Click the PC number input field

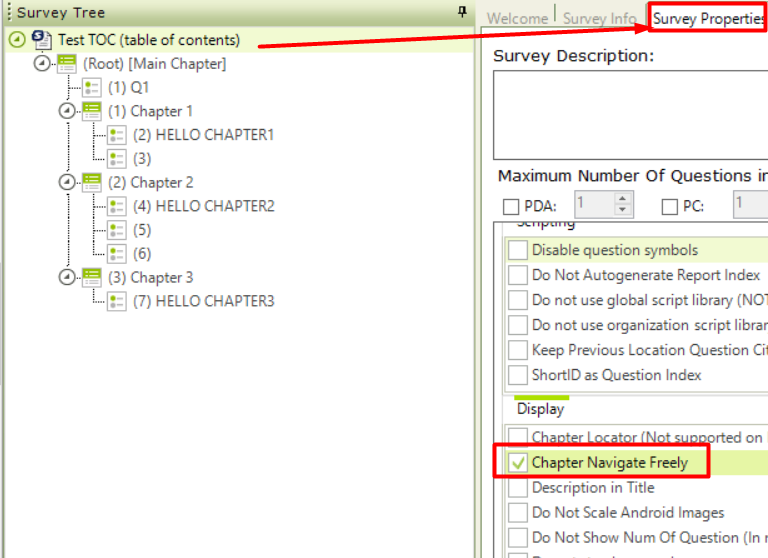[x=751, y=204]
